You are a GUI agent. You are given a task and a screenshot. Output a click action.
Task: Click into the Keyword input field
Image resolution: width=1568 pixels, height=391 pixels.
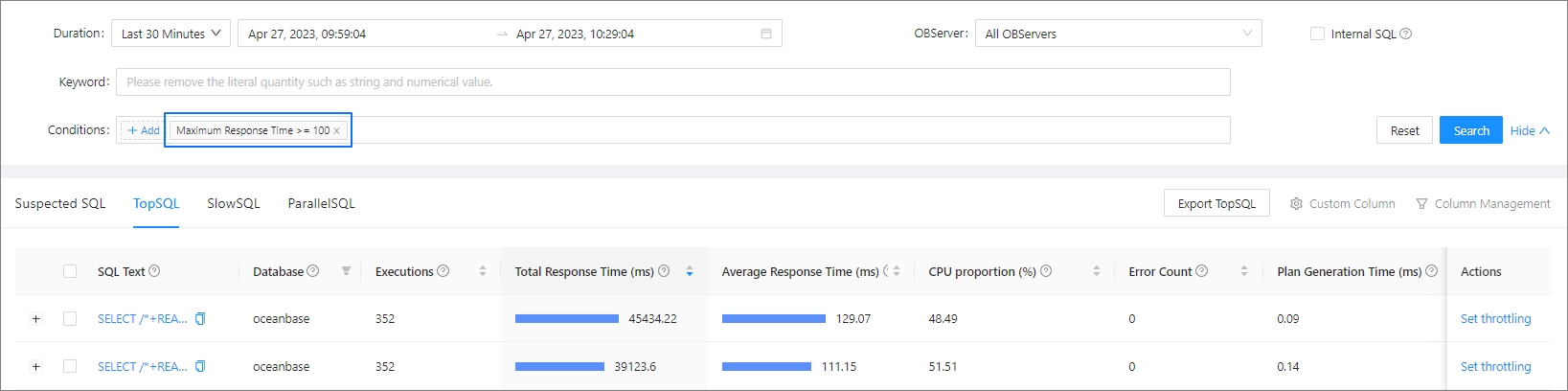click(x=670, y=82)
